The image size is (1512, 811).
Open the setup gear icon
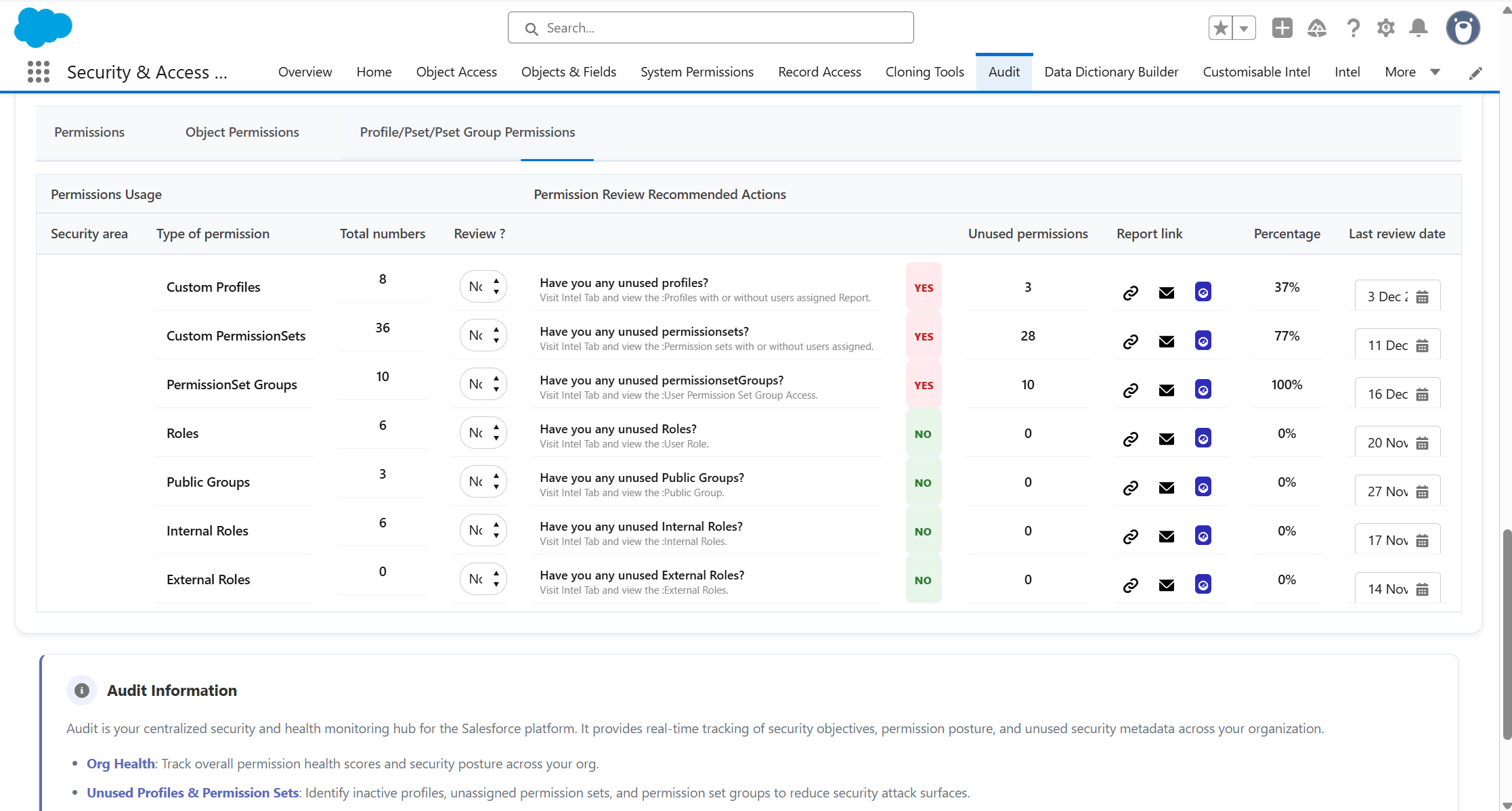[x=1386, y=28]
